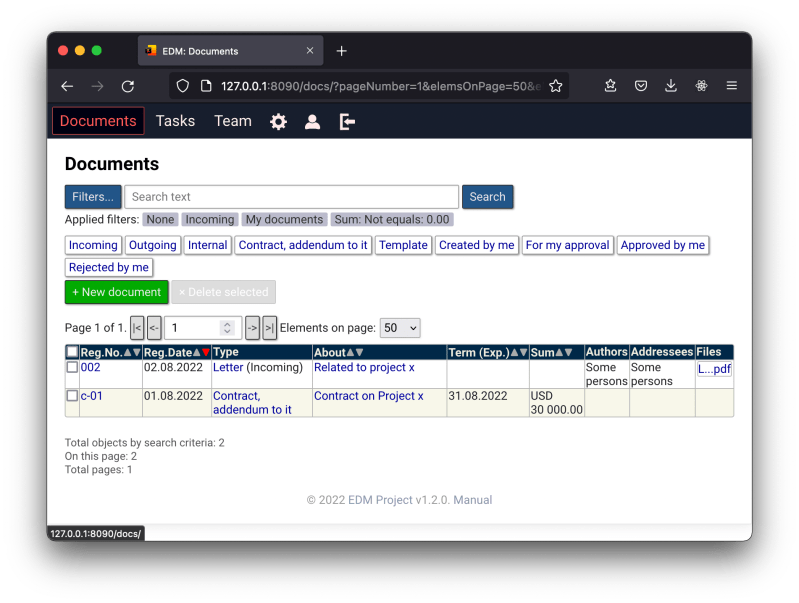Sort Reg.No. ascending arrow
This screenshot has width=799, height=603.
click(127, 352)
